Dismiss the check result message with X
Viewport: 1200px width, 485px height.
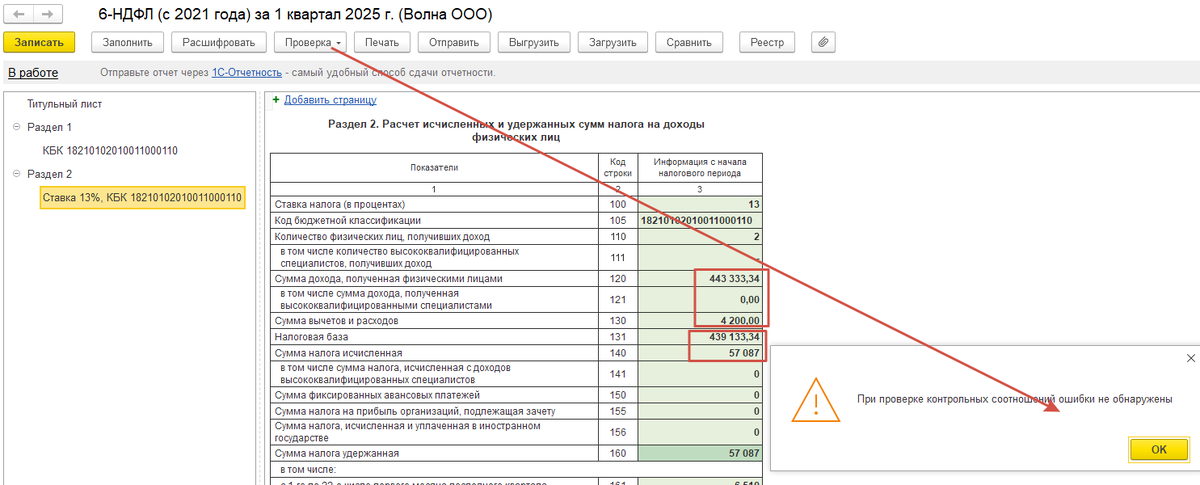coord(1190,357)
